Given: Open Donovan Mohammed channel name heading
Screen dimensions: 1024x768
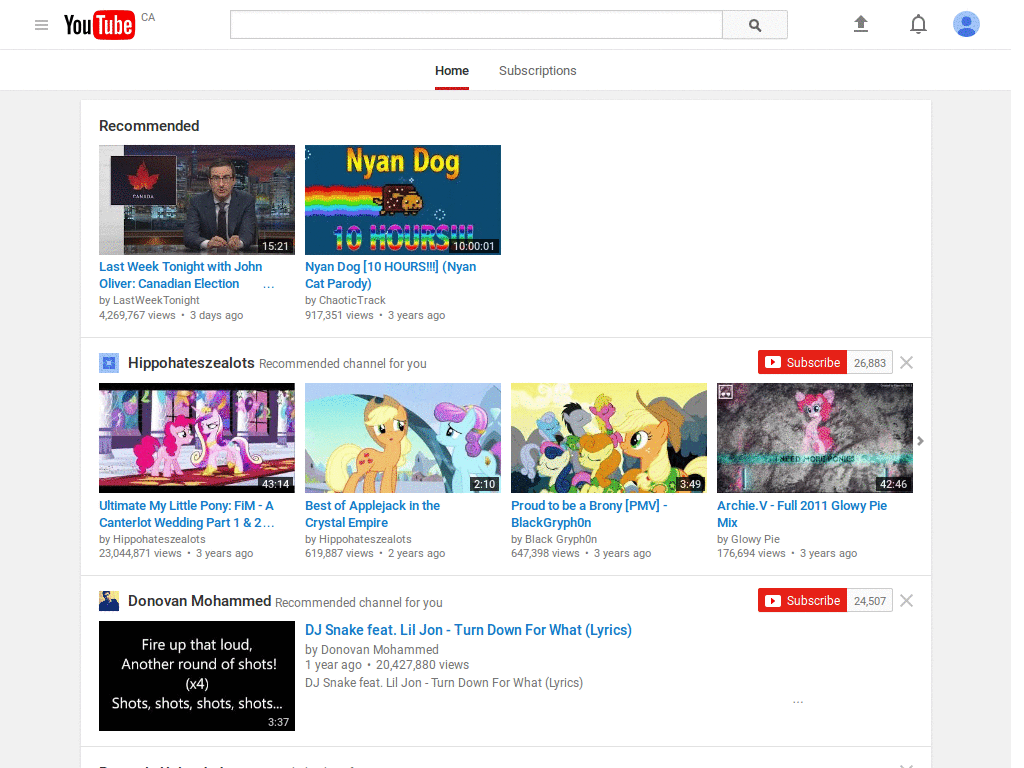Looking at the screenshot, I should pyautogui.click(x=199, y=601).
